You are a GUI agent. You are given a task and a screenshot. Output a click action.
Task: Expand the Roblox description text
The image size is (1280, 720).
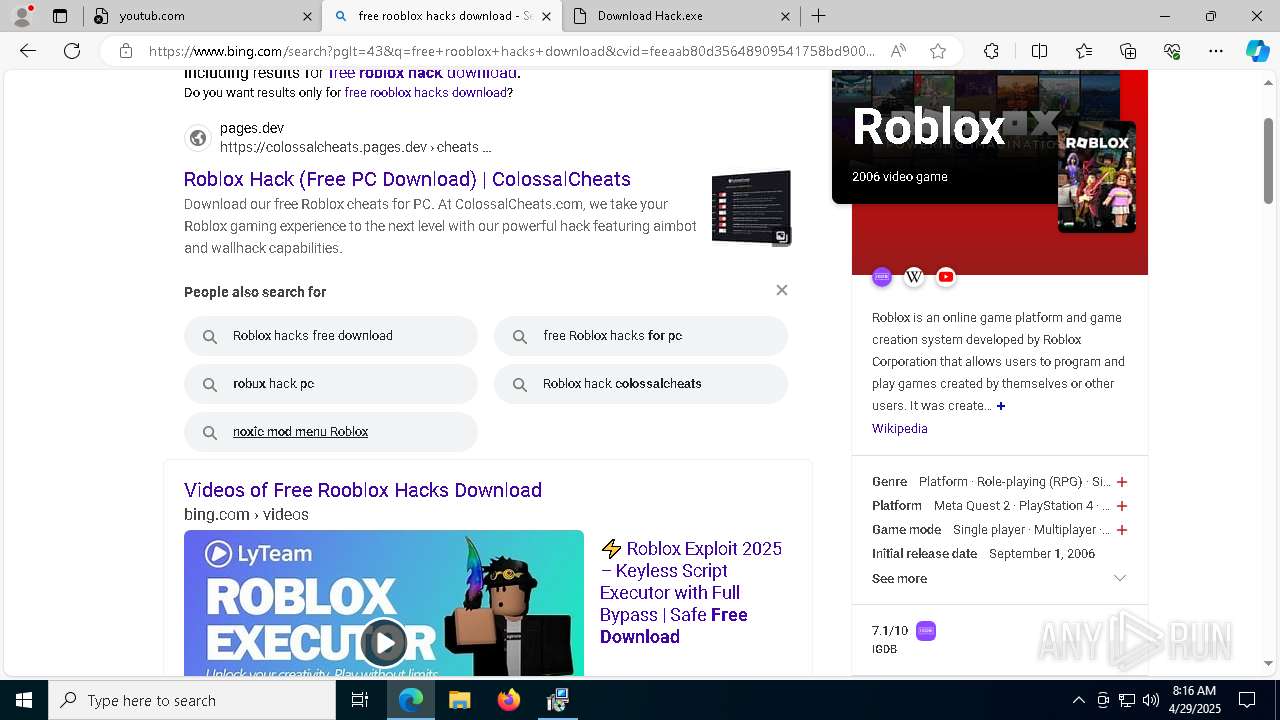1000,406
